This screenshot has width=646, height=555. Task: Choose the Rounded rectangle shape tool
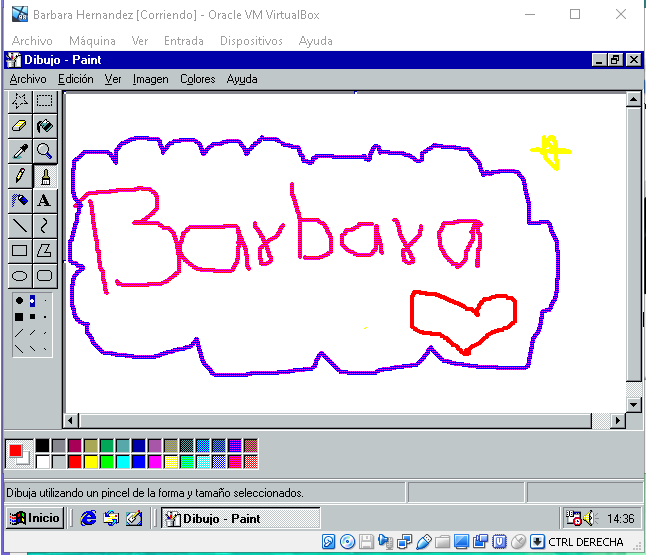click(x=45, y=275)
